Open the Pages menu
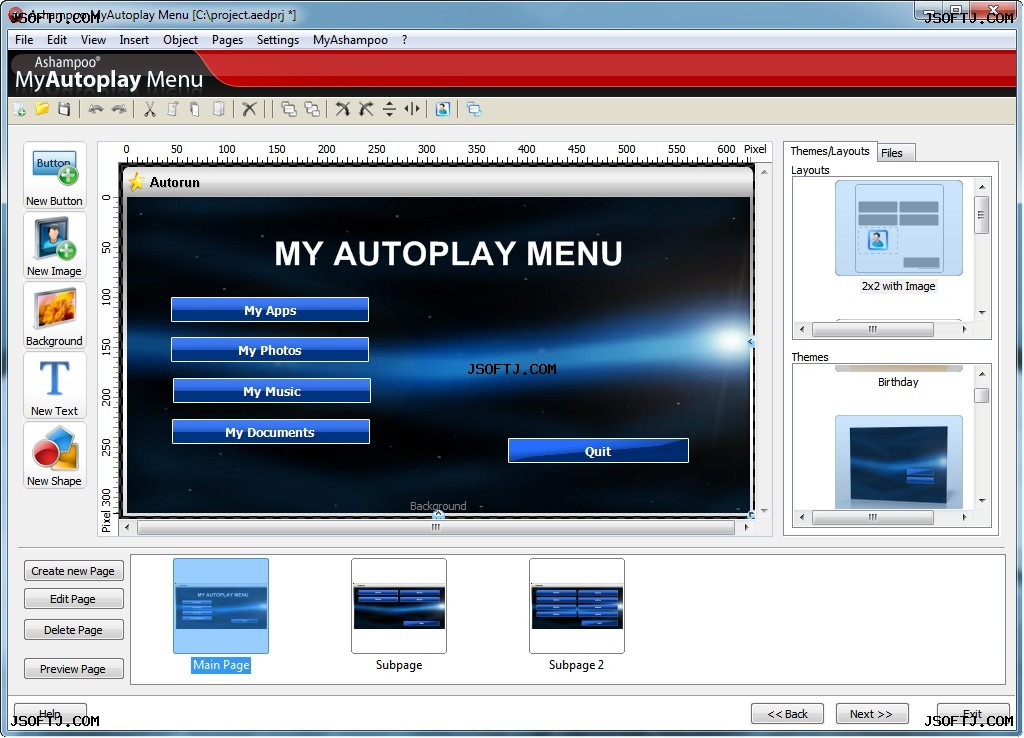 [227, 40]
